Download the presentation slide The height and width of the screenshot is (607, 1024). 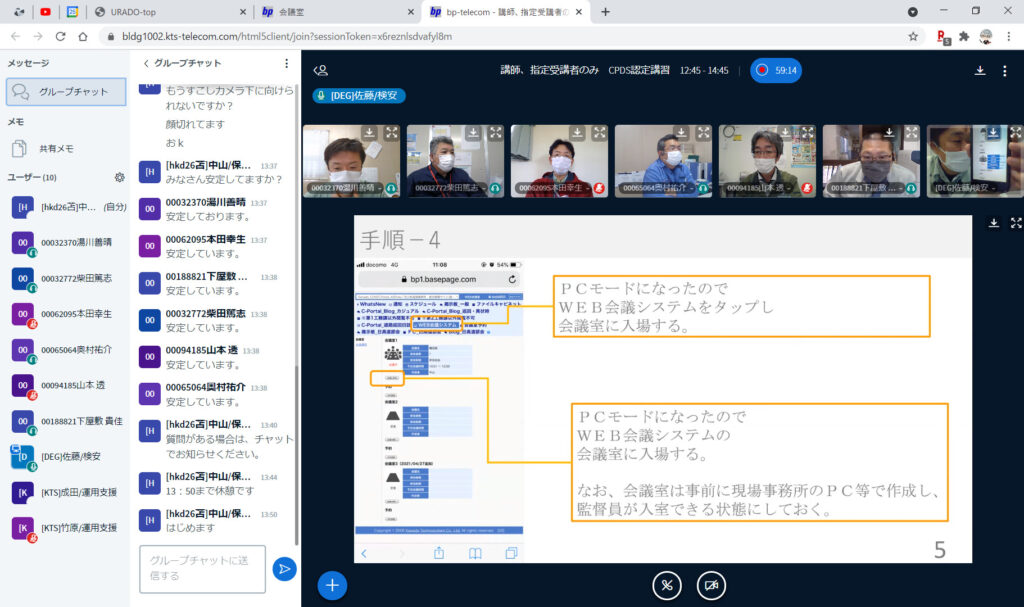pyautogui.click(x=994, y=223)
